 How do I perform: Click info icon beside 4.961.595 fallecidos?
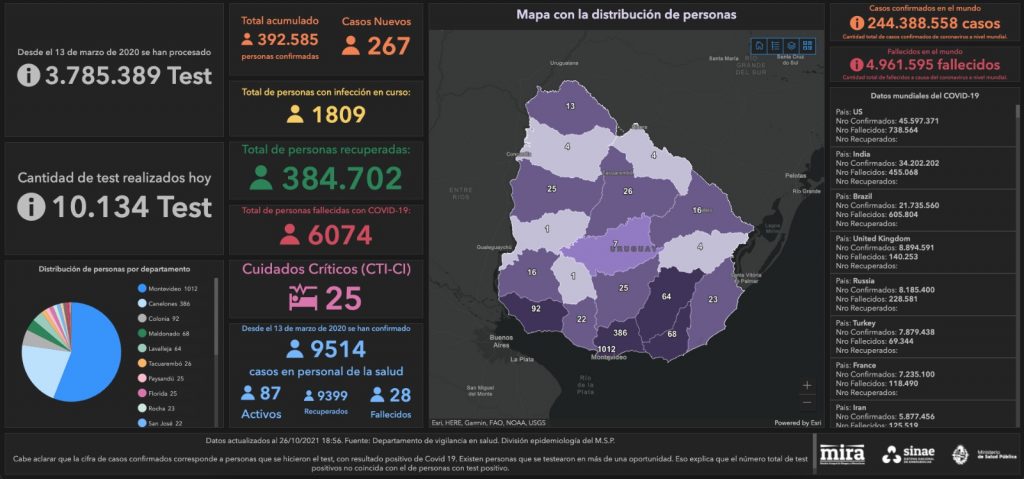(x=857, y=65)
